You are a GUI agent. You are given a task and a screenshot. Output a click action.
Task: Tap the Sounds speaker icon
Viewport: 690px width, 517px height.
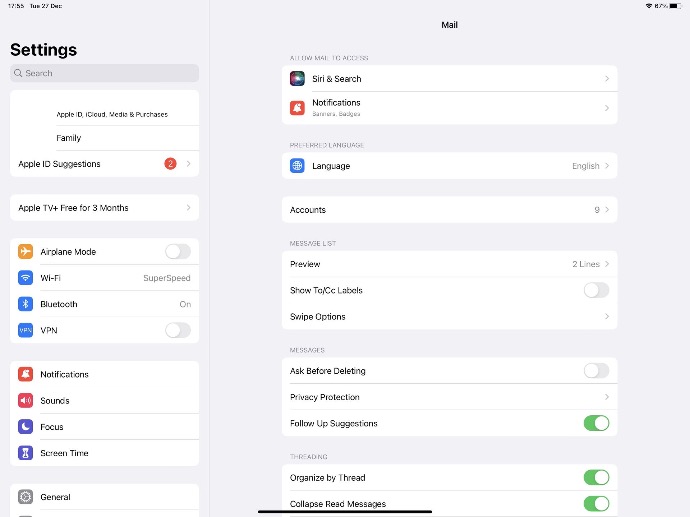(25, 401)
